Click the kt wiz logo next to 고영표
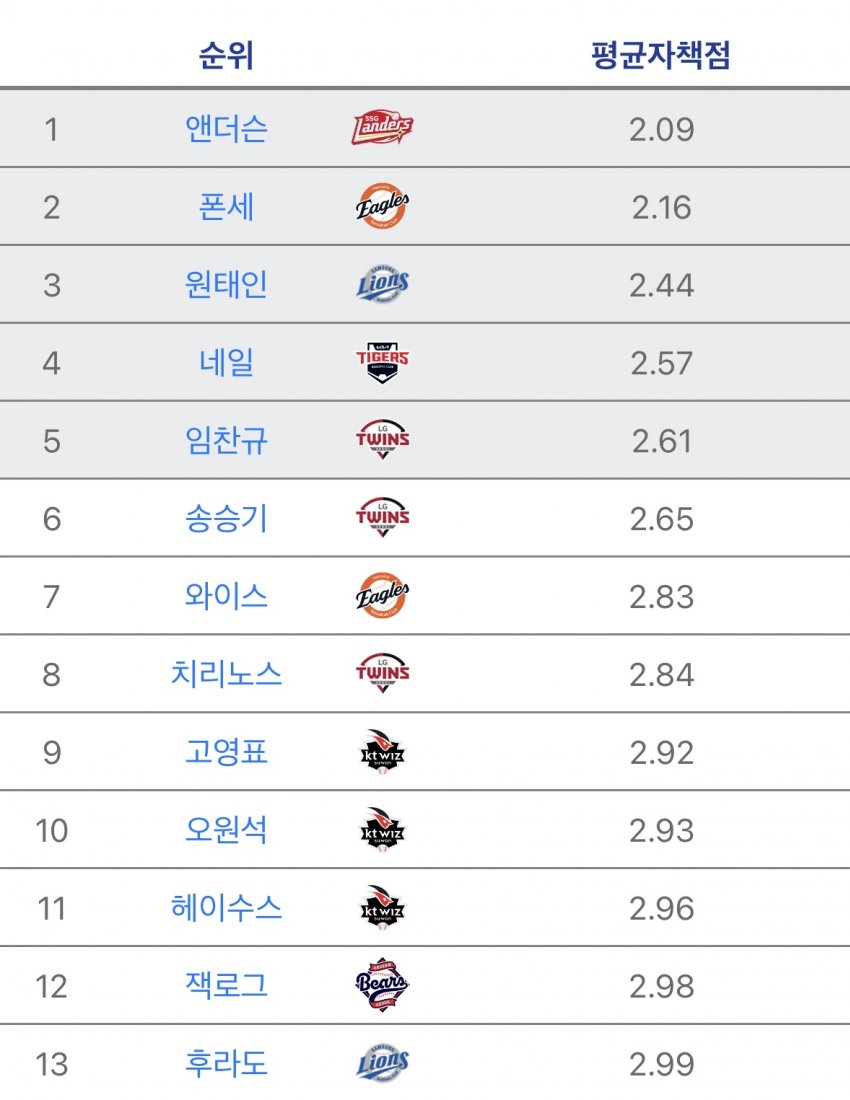850x1100 pixels. [x=382, y=752]
